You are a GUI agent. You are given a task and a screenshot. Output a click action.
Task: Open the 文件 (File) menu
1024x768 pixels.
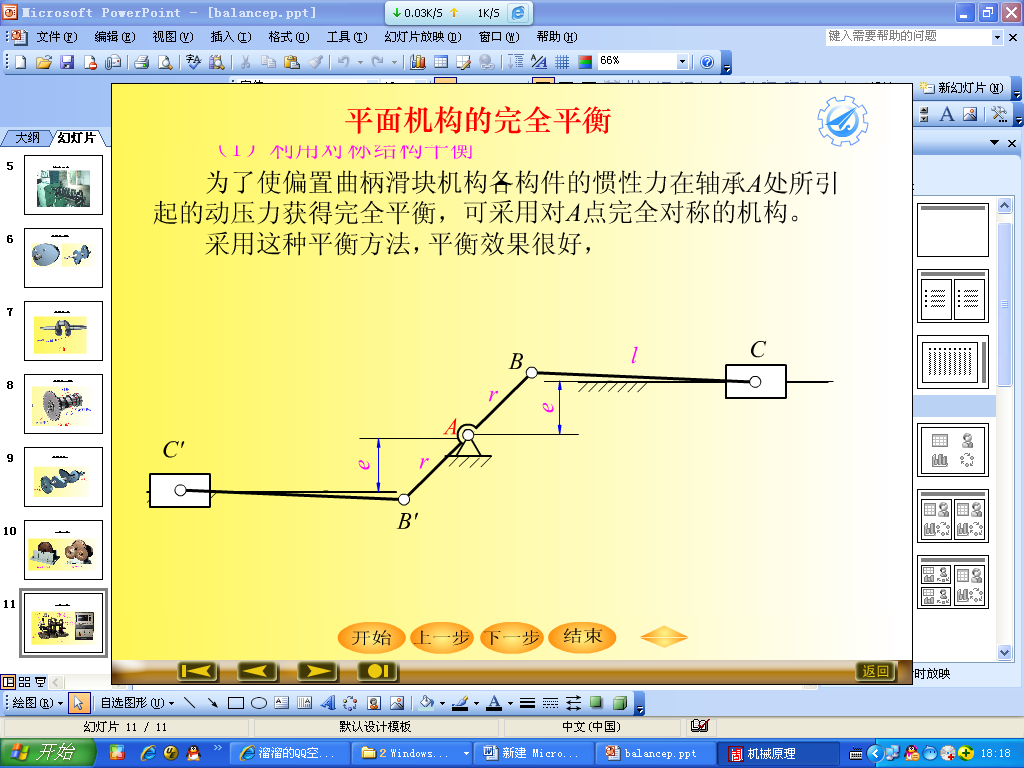click(x=57, y=37)
